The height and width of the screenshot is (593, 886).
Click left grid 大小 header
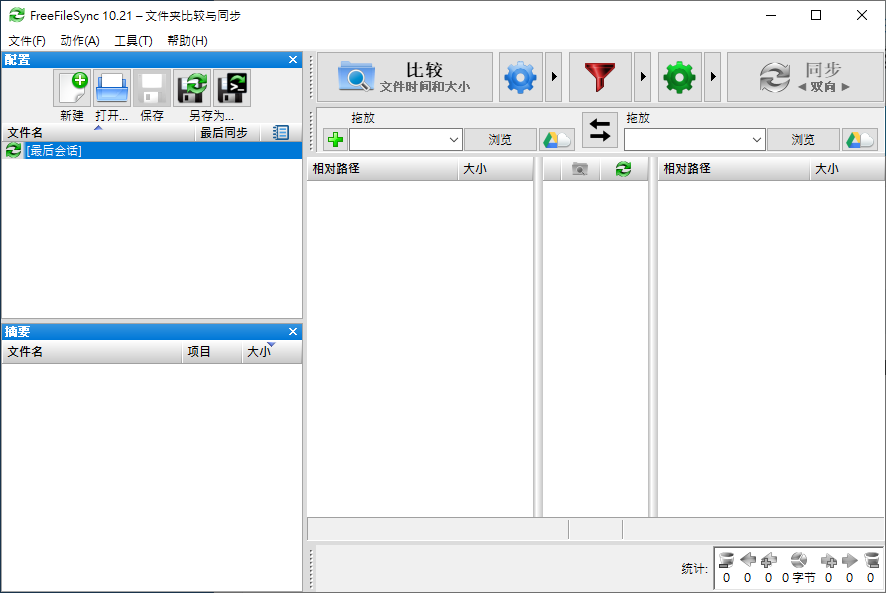click(495, 168)
